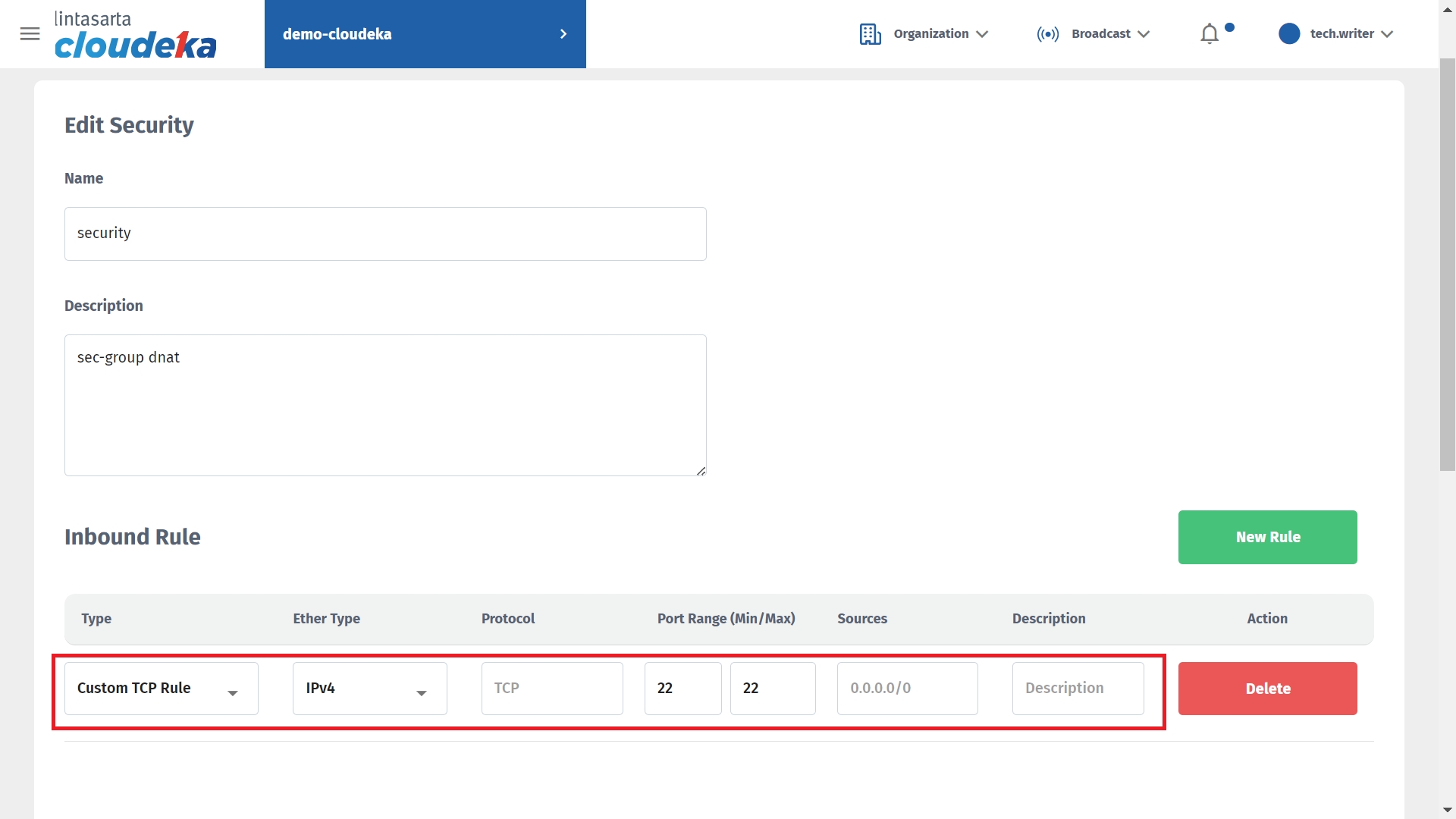Click the description textarea resize handle
1456x819 pixels.
(x=701, y=471)
